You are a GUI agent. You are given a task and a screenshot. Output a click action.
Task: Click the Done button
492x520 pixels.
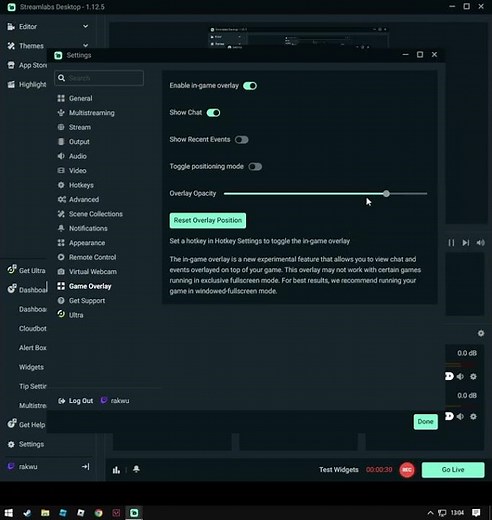coord(426,422)
